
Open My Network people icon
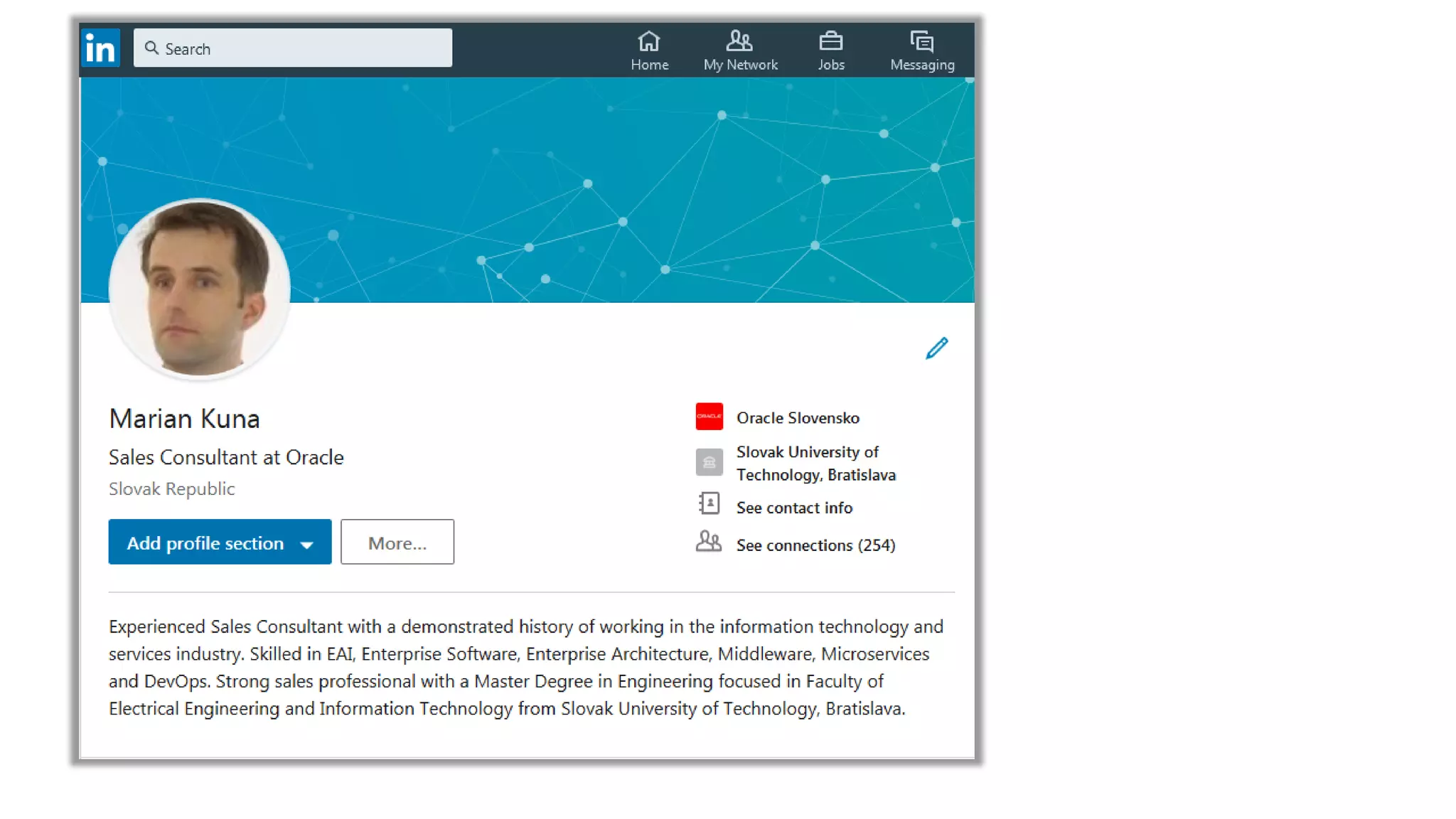pyautogui.click(x=739, y=41)
